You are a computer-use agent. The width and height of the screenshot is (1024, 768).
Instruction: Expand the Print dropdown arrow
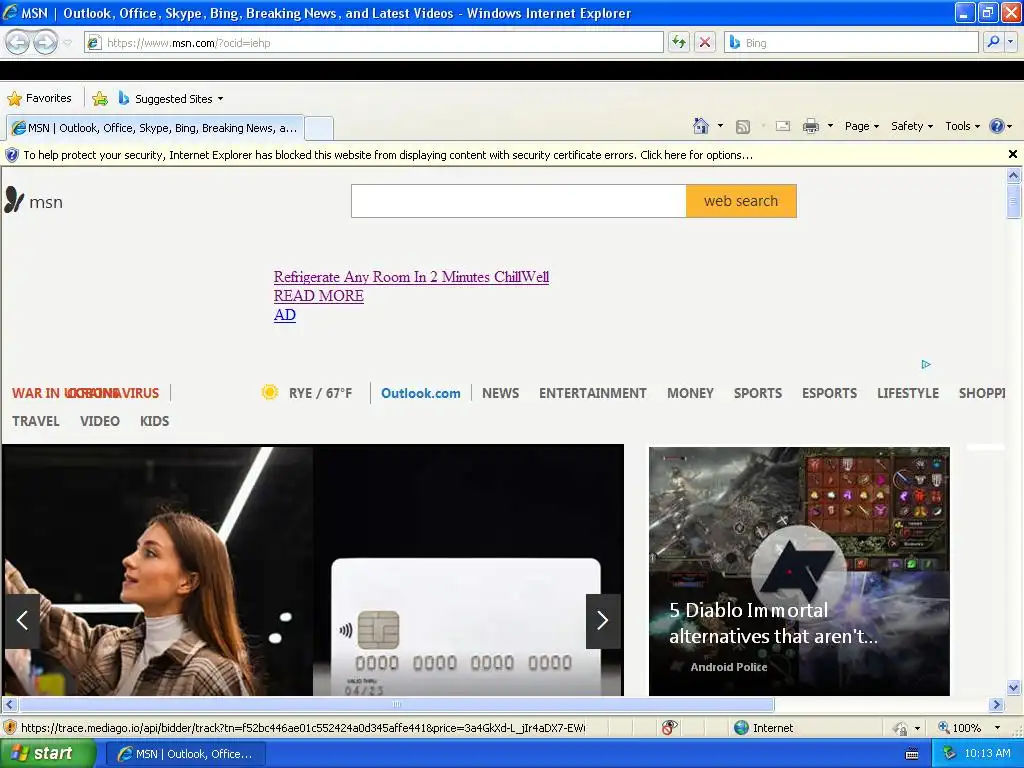click(830, 126)
